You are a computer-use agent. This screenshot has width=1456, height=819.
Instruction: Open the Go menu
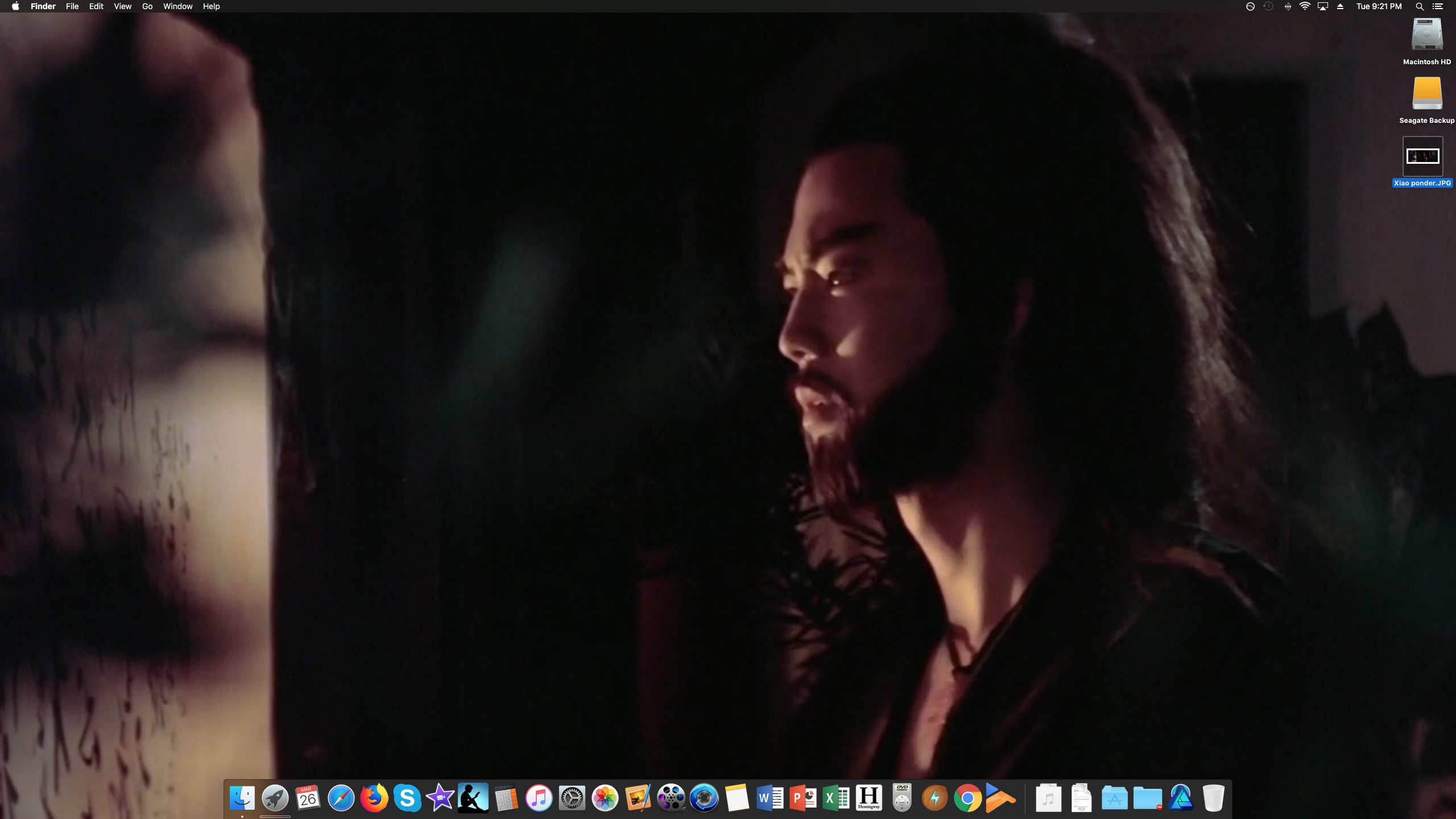click(147, 6)
